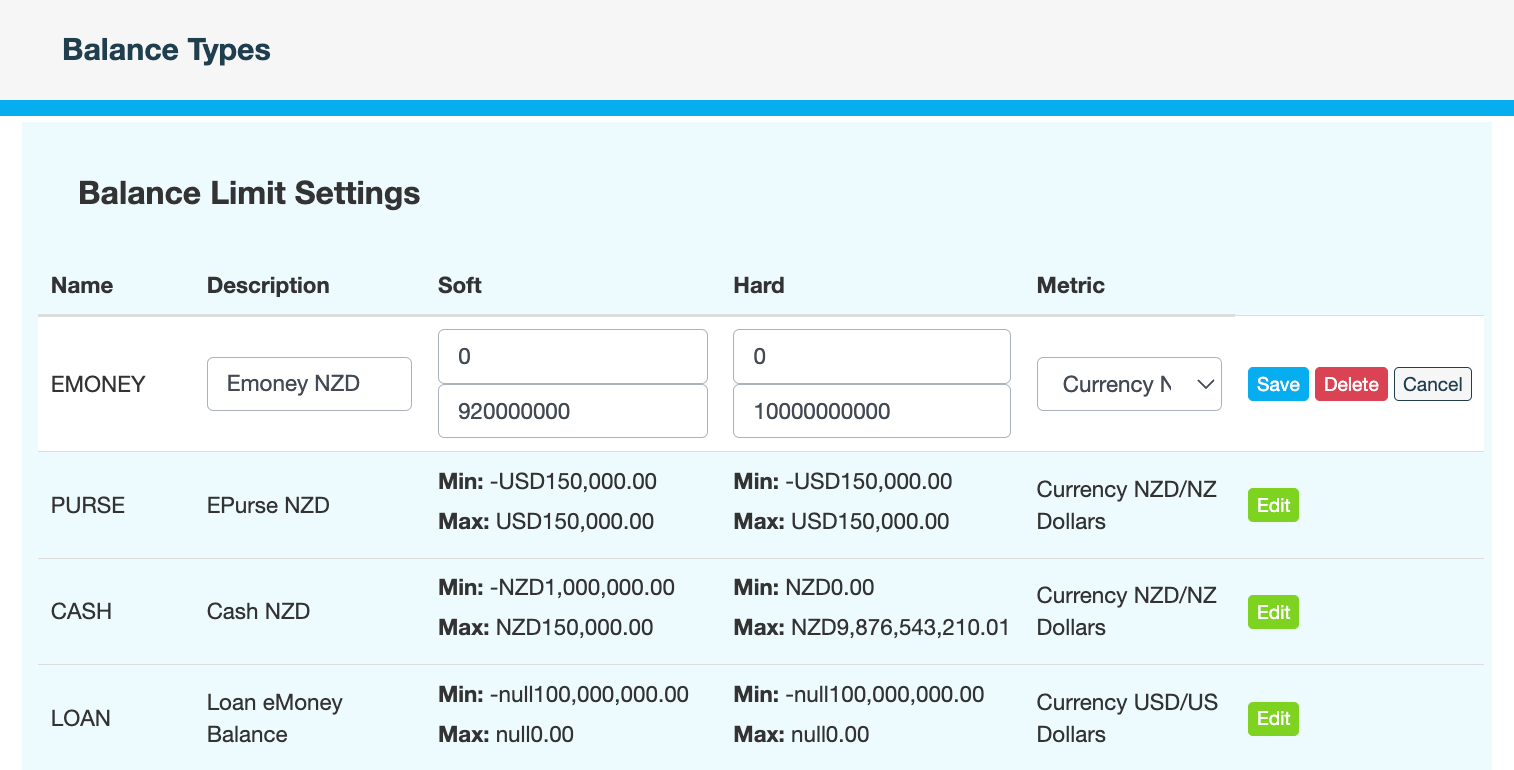
Task: Expand the Metric currency dropdown
Action: point(1129,384)
